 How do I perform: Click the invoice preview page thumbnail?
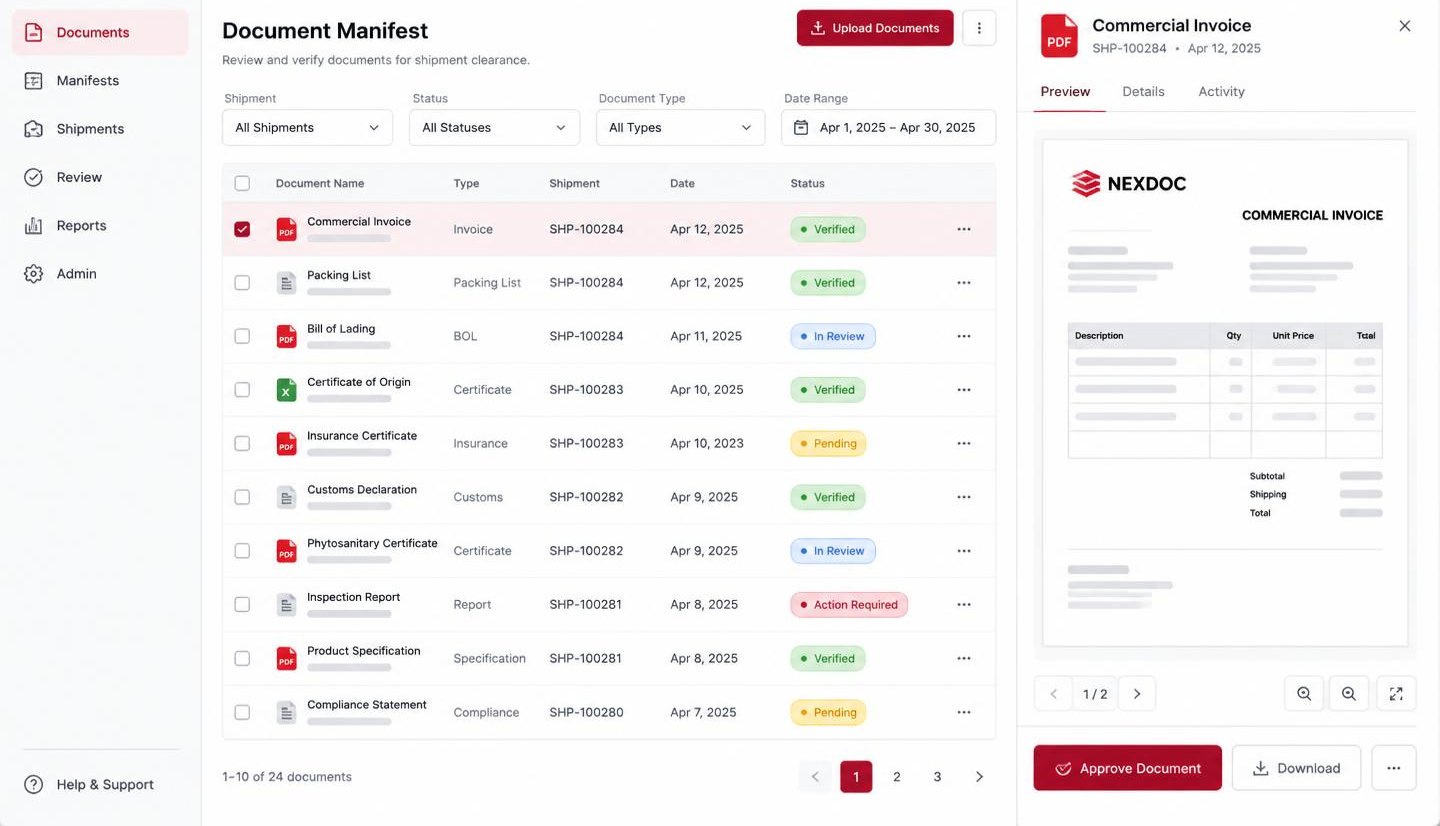1225,392
